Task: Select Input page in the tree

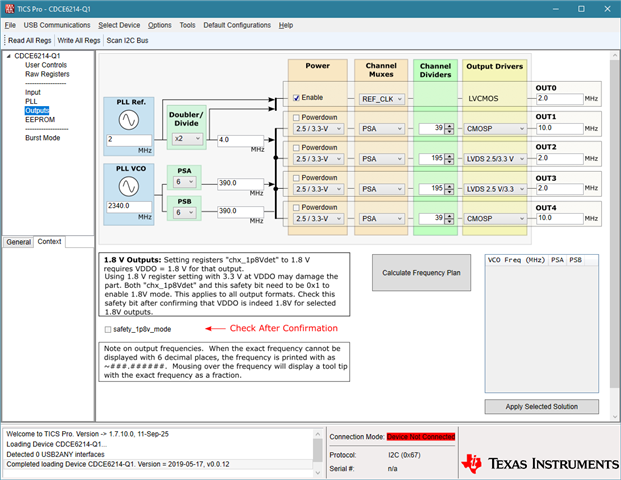Action: [x=33, y=92]
